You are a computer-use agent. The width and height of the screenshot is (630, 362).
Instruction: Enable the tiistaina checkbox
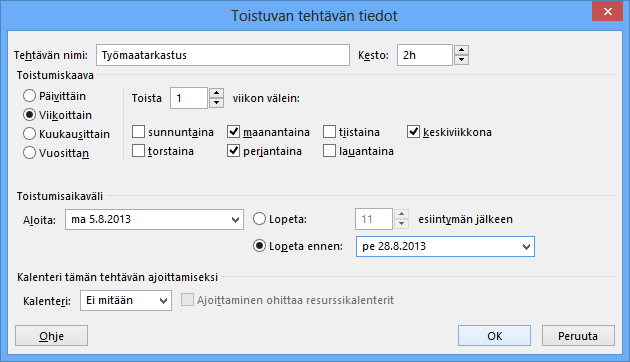[329, 132]
